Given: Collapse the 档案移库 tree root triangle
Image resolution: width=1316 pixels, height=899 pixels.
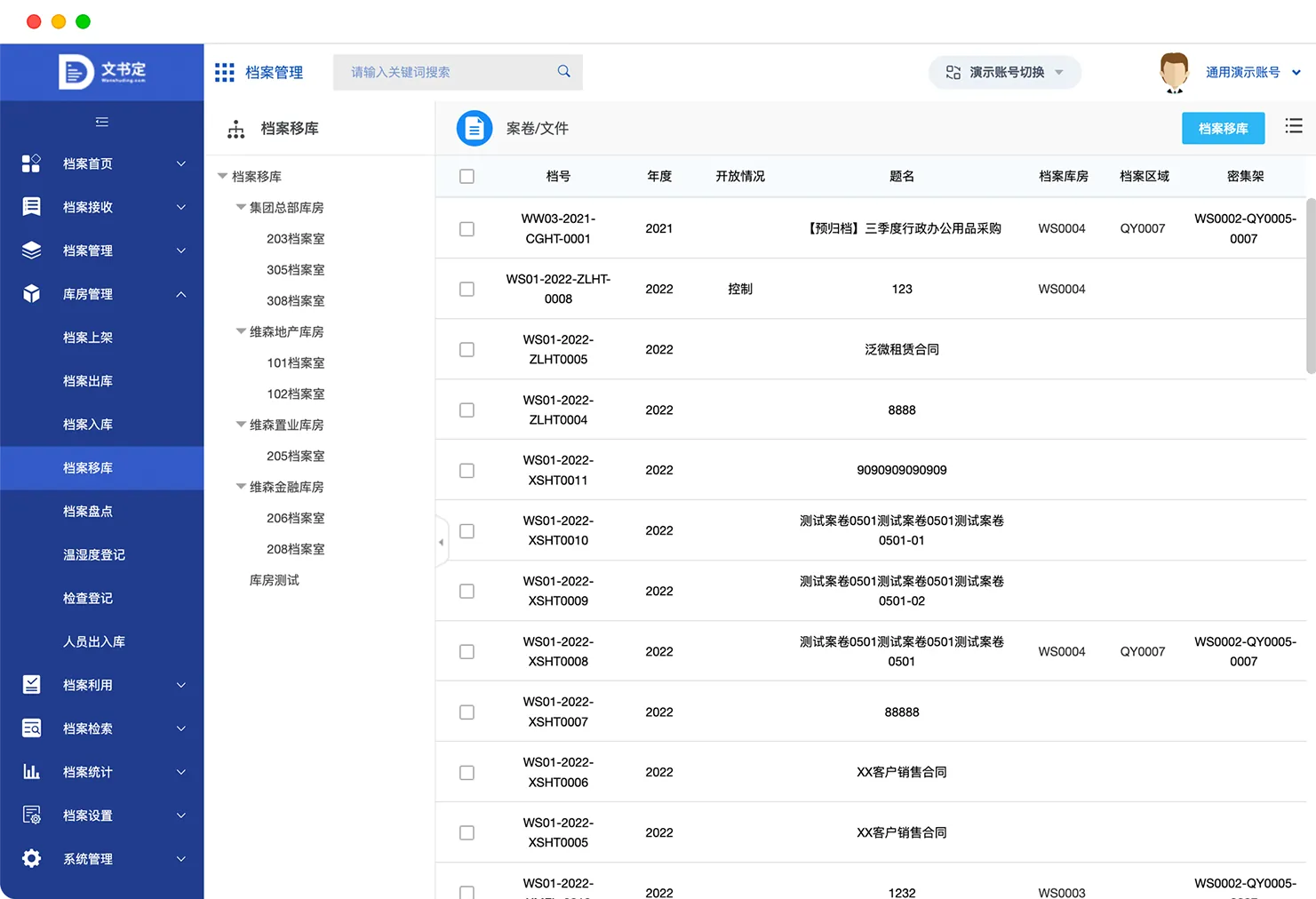Looking at the screenshot, I should [x=222, y=176].
